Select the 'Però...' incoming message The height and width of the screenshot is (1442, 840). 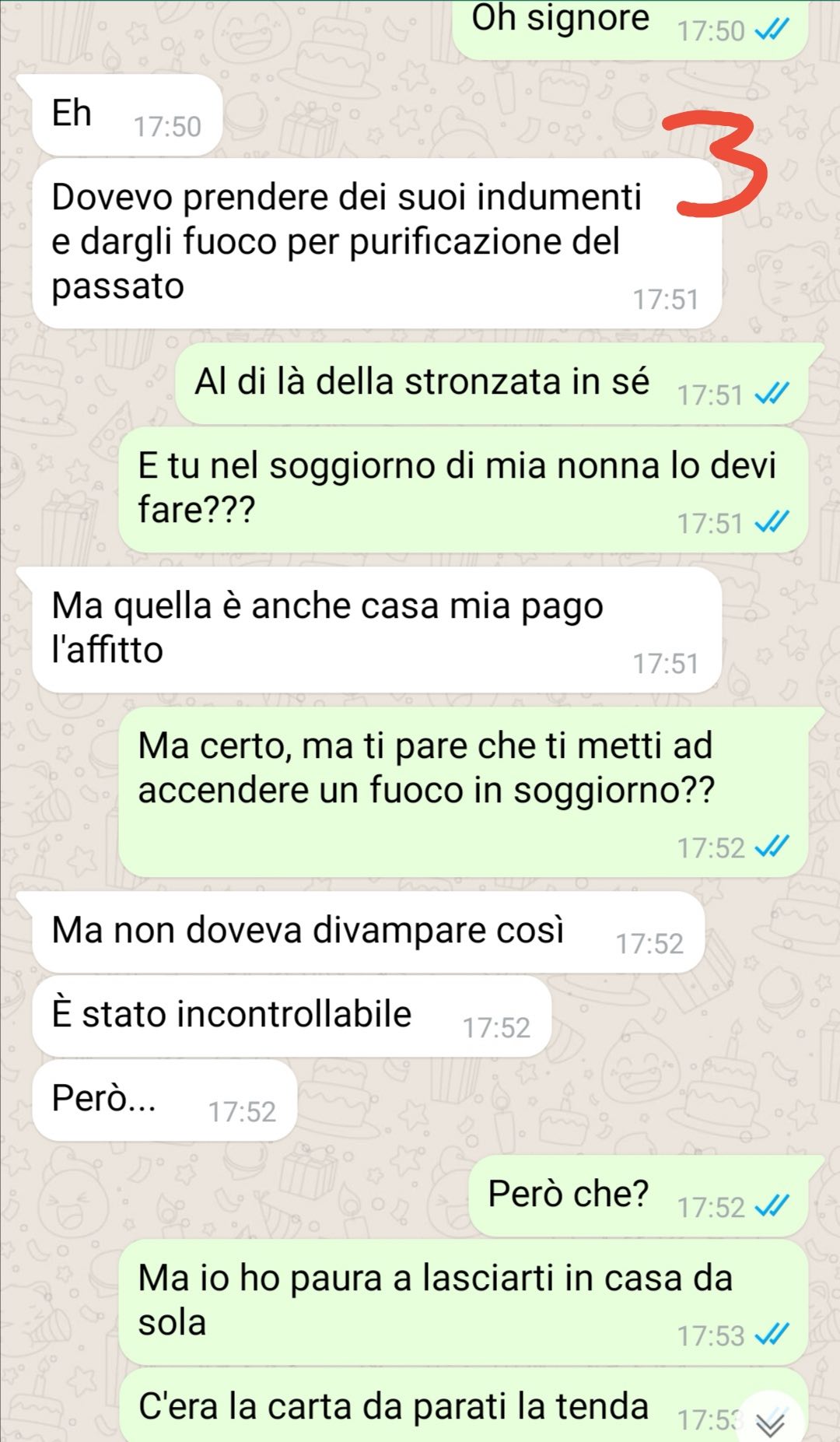click(x=165, y=1100)
